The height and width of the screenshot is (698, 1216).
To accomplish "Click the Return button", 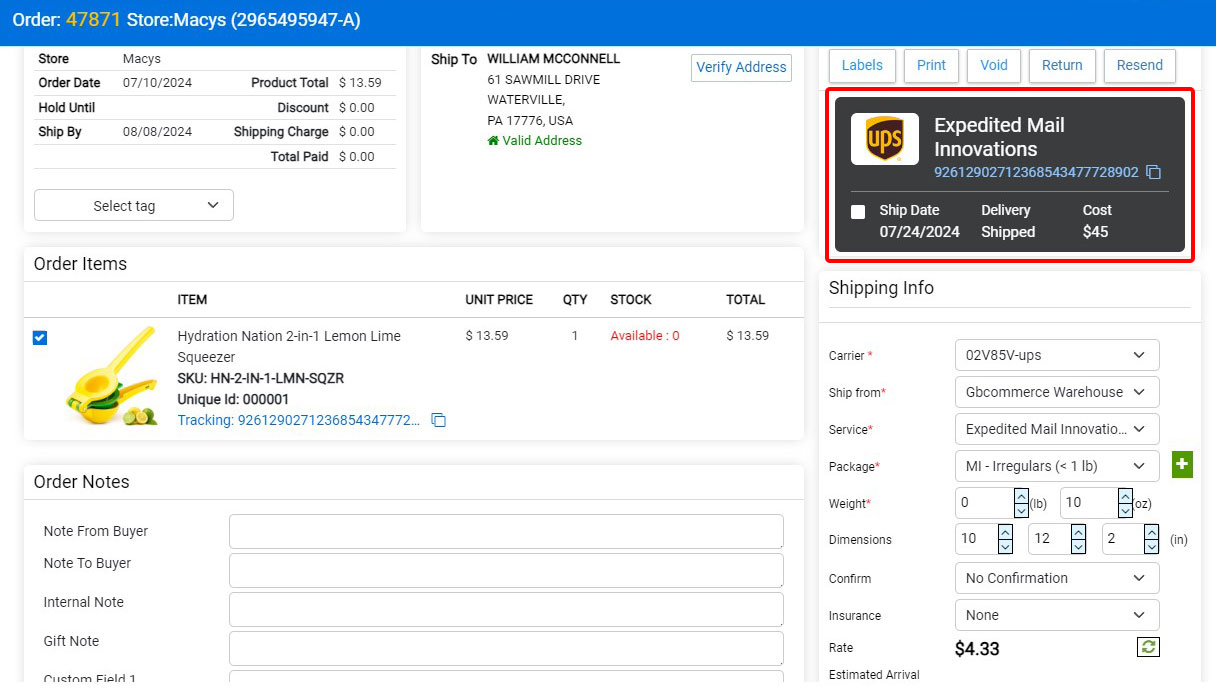I will [x=1062, y=65].
